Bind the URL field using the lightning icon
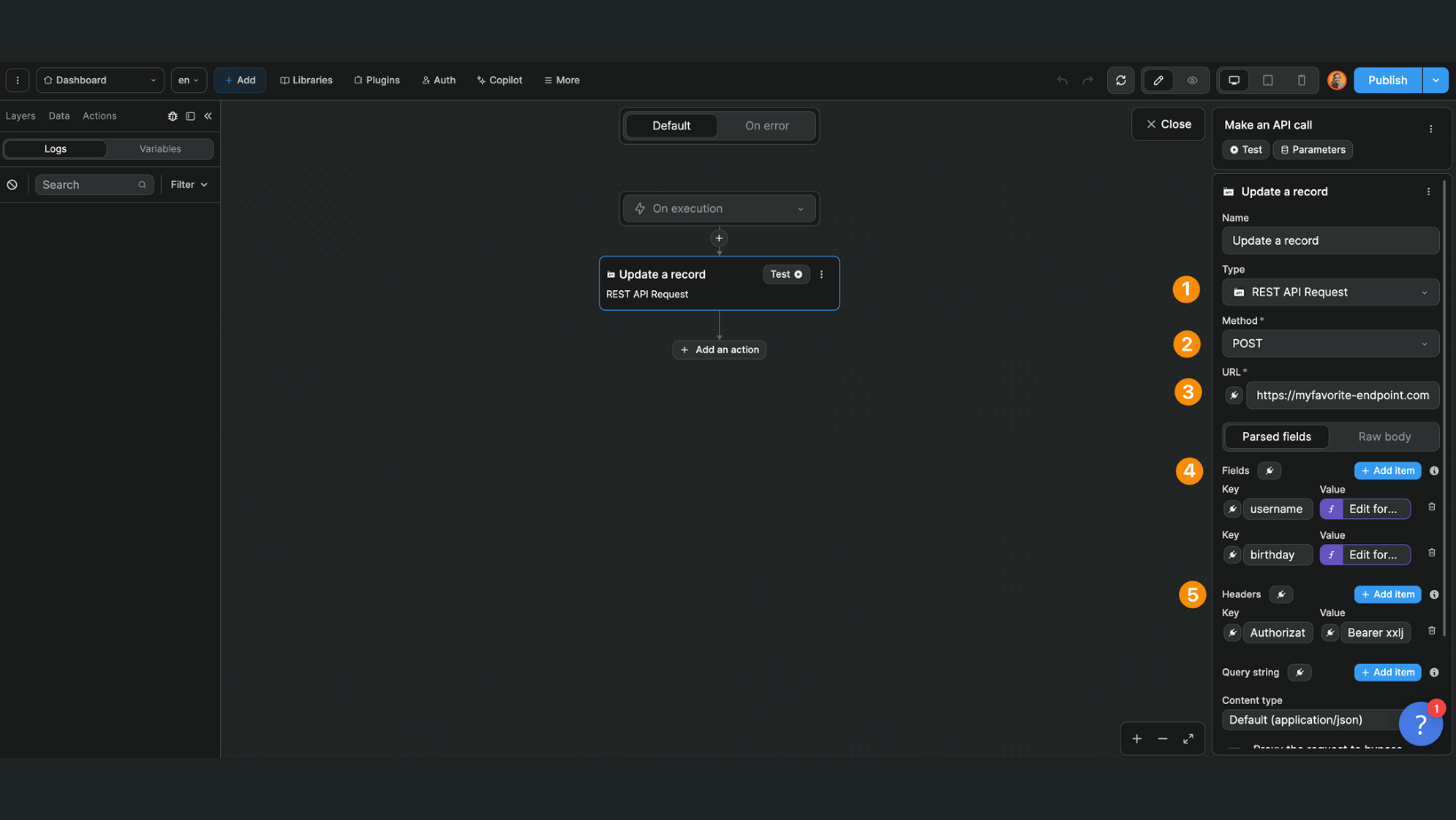 tap(1233, 395)
